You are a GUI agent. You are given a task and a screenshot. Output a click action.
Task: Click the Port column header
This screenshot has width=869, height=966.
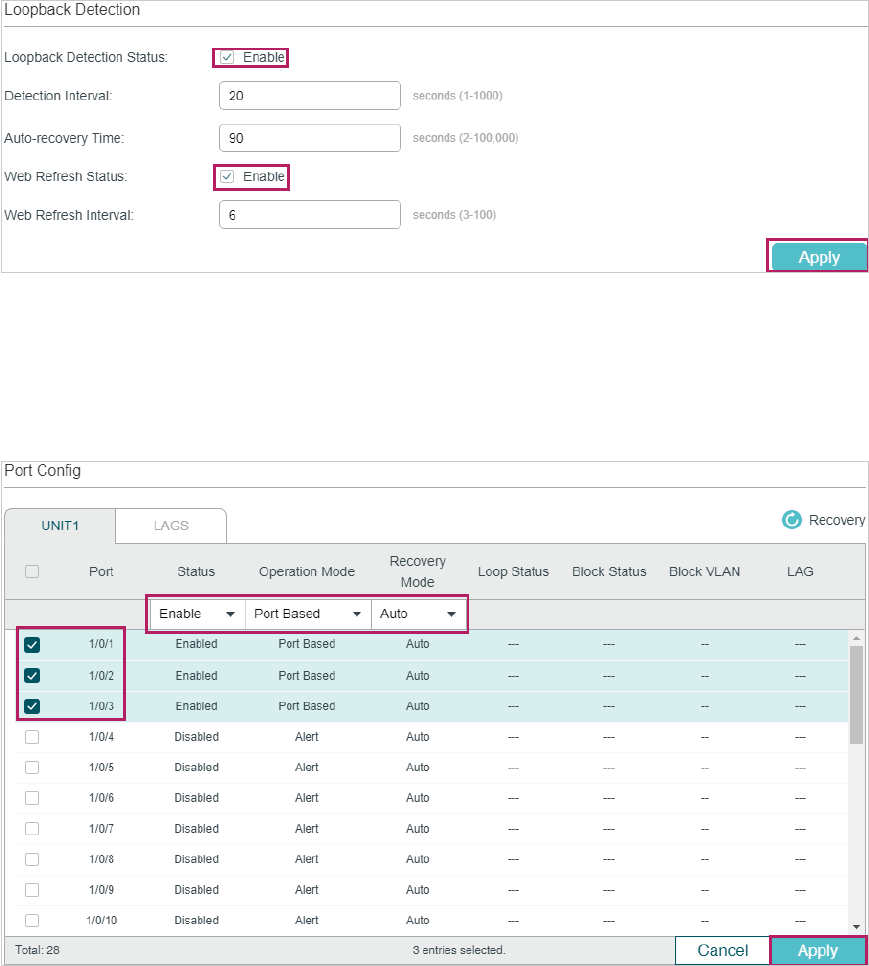[101, 572]
